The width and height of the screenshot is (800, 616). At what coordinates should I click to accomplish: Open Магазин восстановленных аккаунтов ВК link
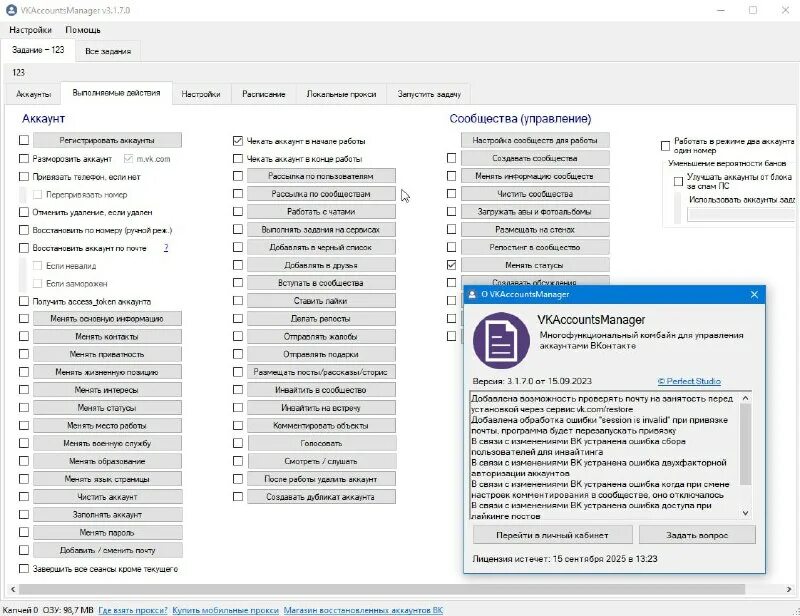(363, 610)
